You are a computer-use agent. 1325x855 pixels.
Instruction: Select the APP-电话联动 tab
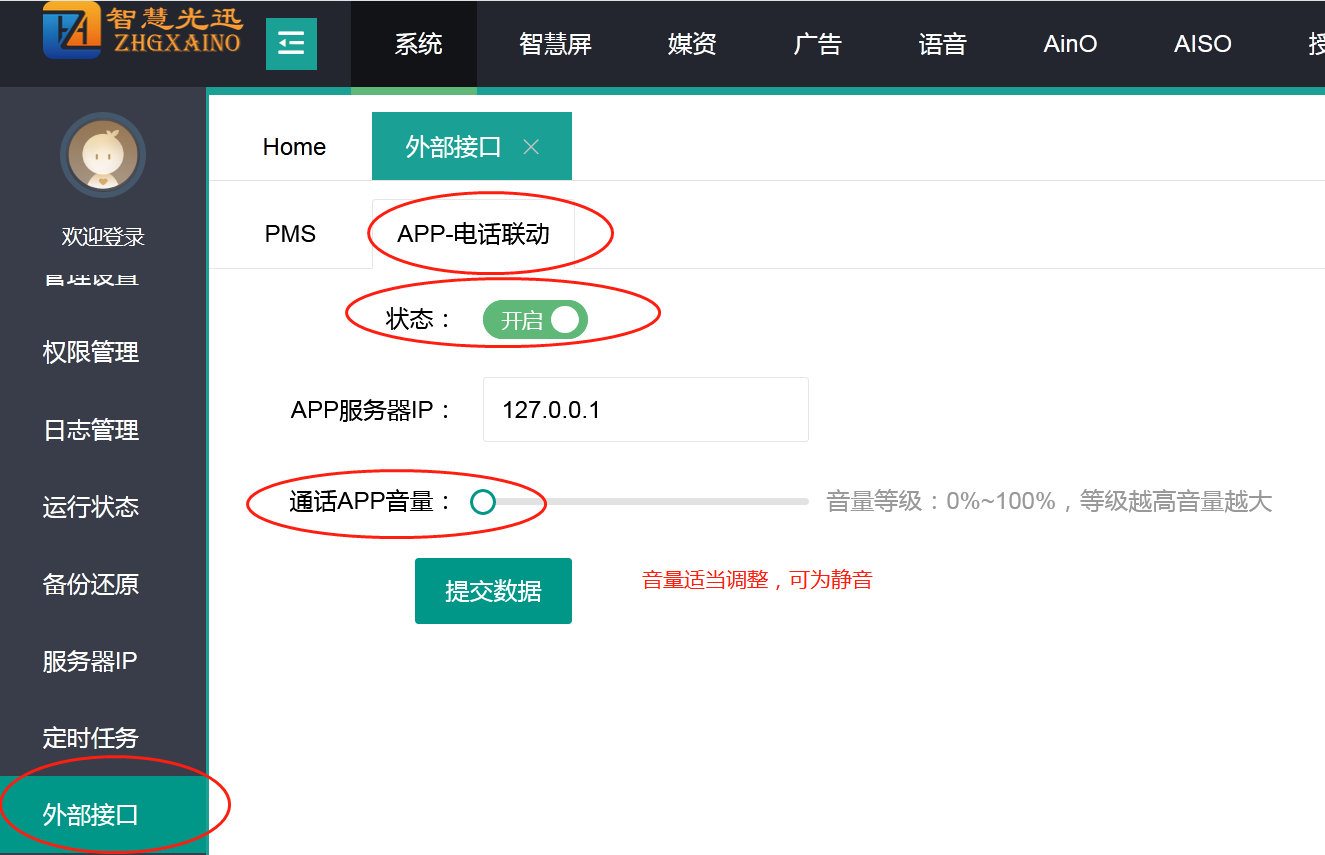pyautogui.click(x=473, y=234)
